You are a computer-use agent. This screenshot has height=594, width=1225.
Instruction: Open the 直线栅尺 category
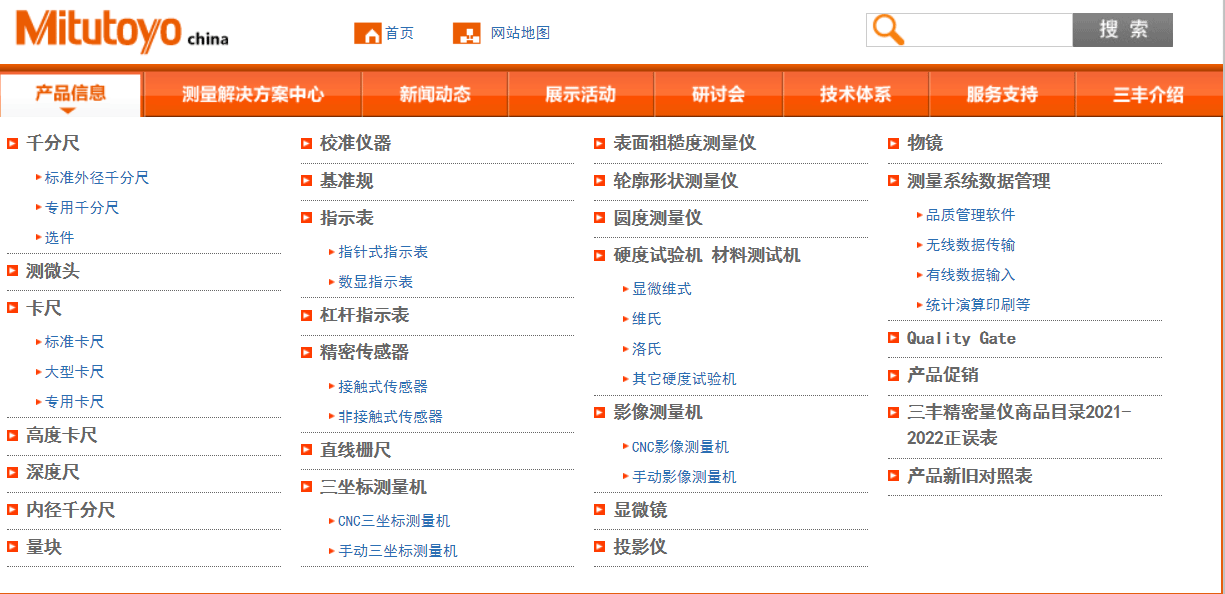[356, 450]
